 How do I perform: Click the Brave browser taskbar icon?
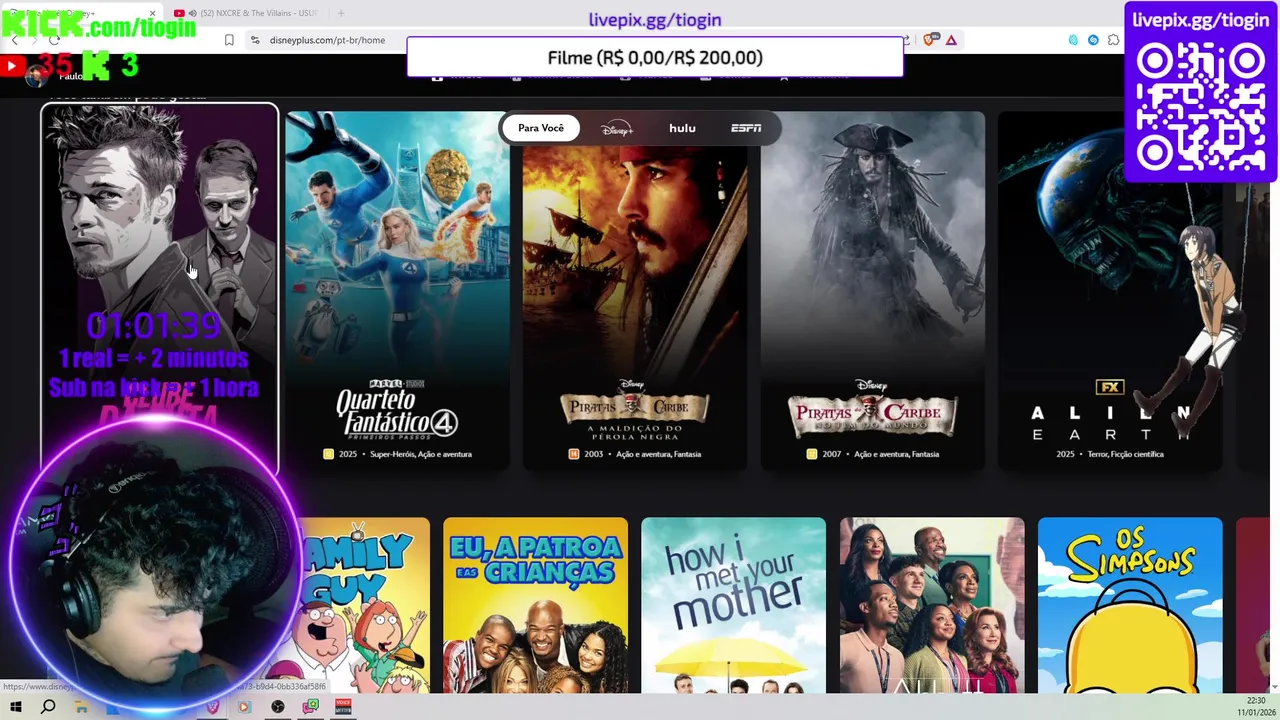coord(212,707)
